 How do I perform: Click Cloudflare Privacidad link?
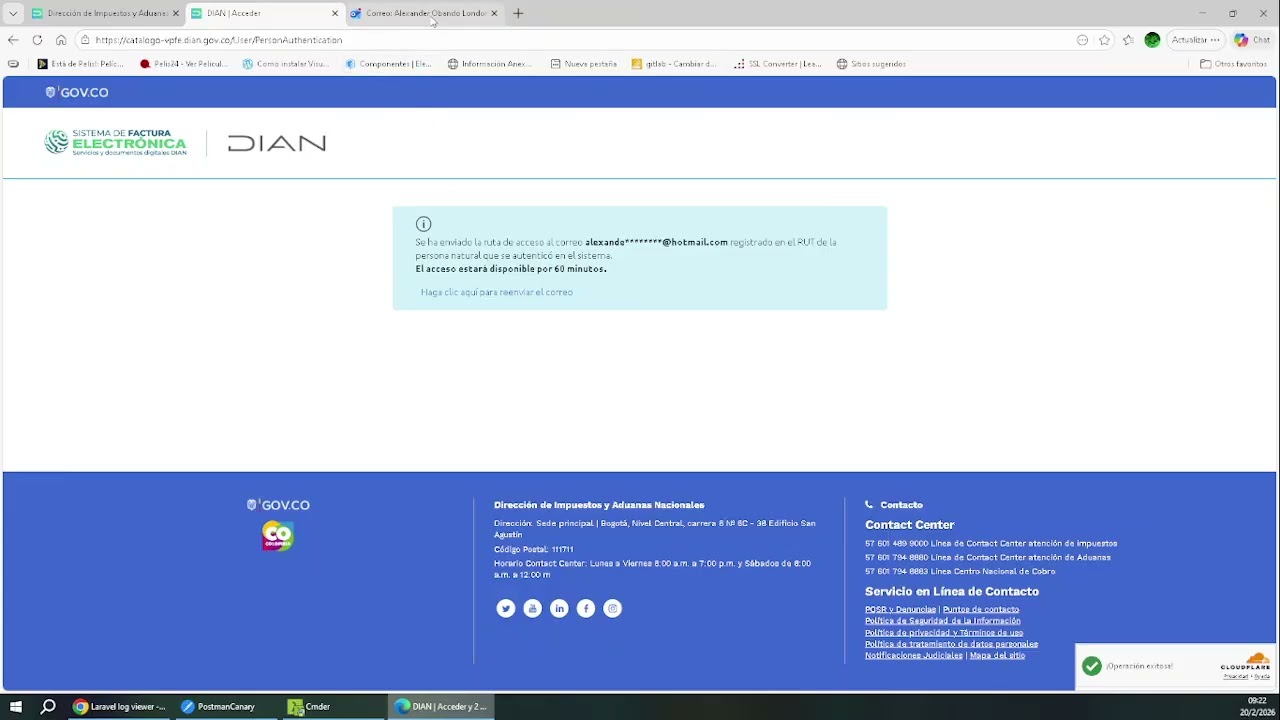(x=1236, y=676)
